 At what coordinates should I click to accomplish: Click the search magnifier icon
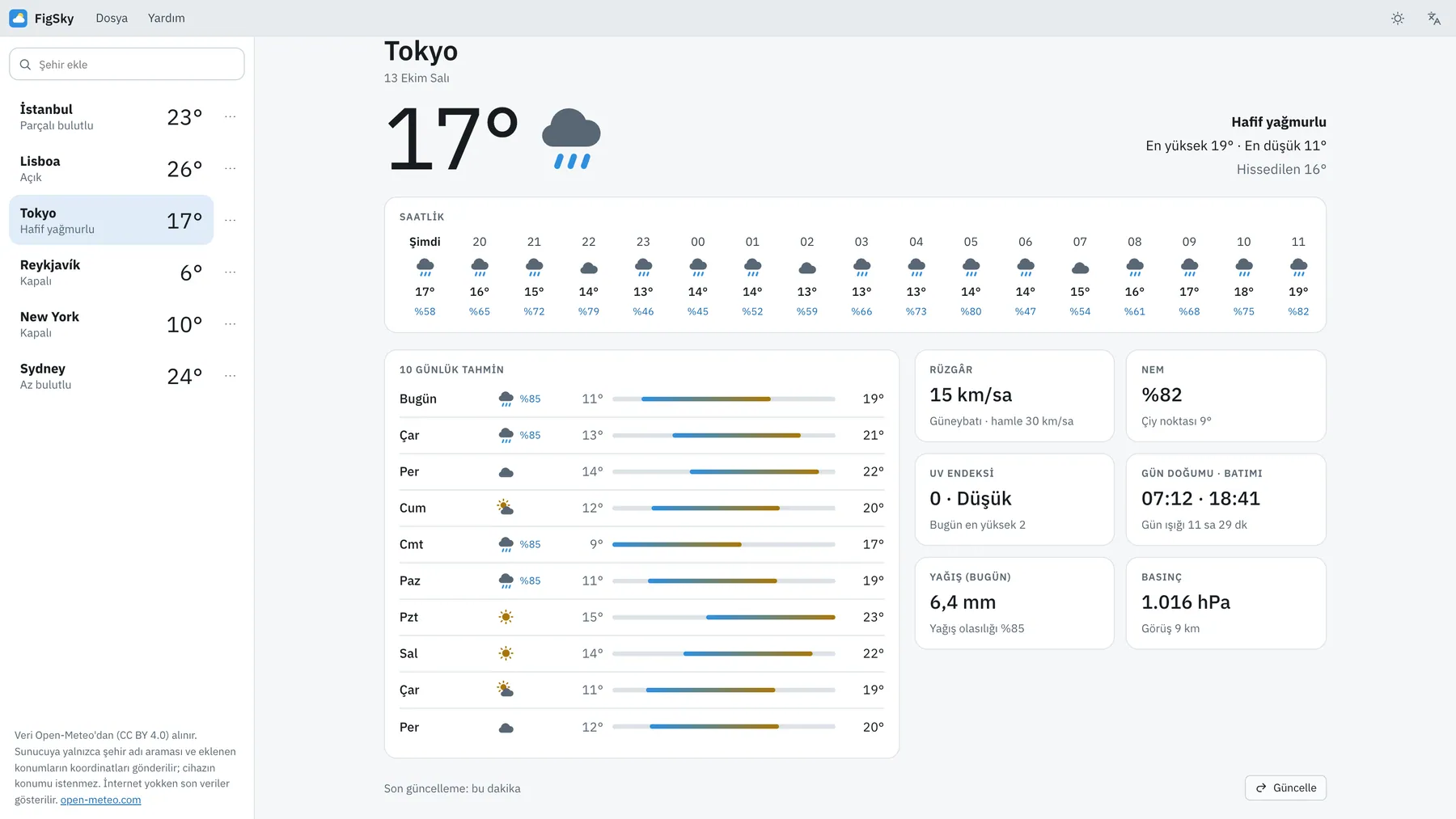point(26,65)
